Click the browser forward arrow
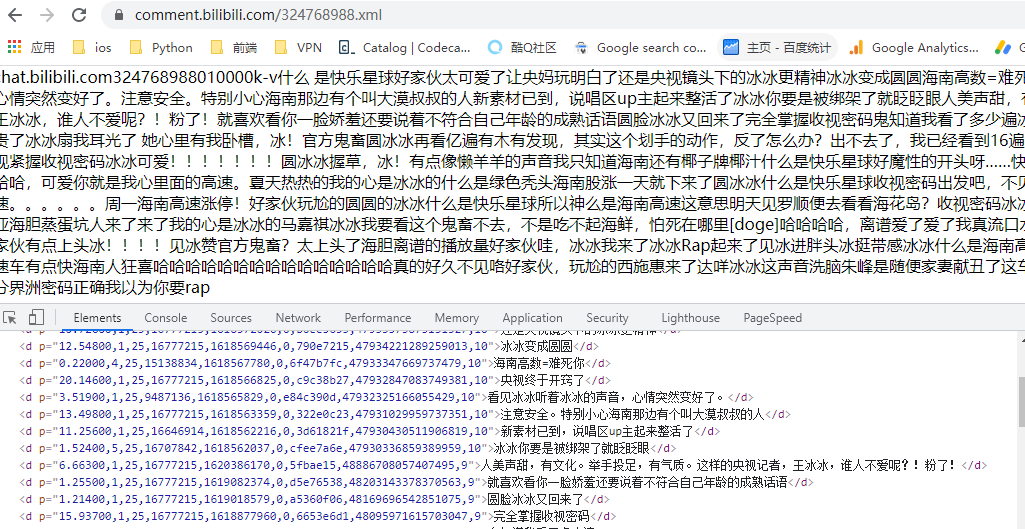This screenshot has height=529, width=1025. click(x=46, y=15)
